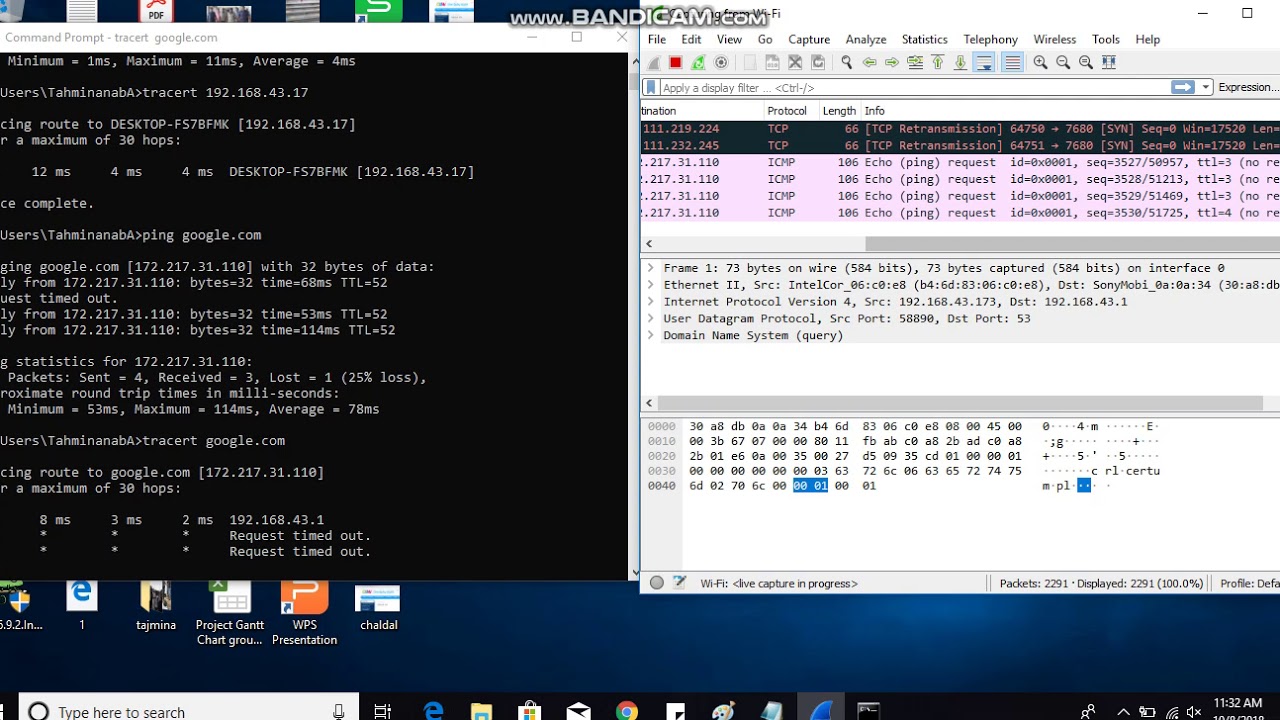
Task: Open the chaldal desktop shortcut
Action: tap(378, 607)
